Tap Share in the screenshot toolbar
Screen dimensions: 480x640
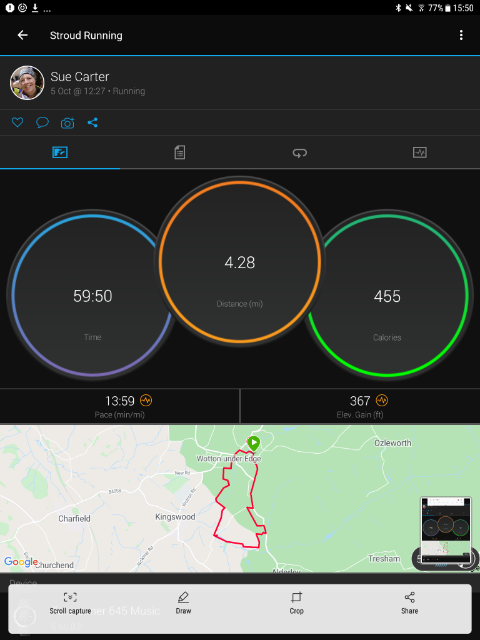click(409, 603)
